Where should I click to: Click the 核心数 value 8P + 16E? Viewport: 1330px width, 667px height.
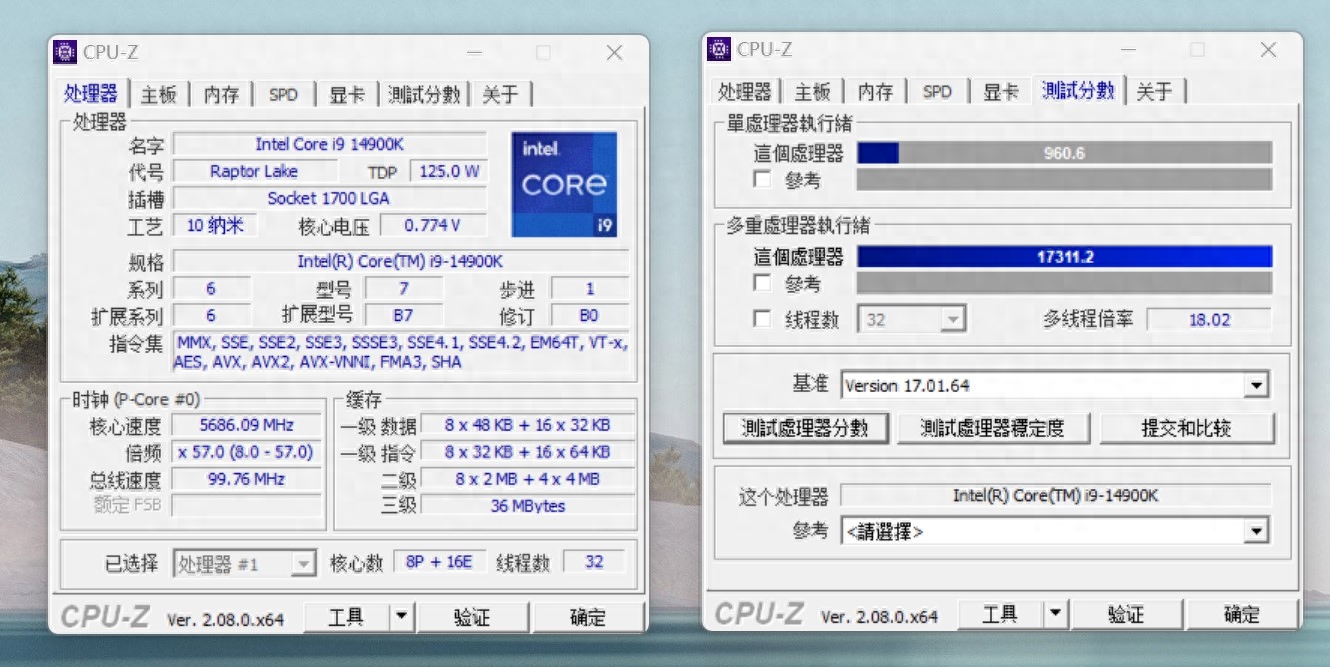(439, 562)
